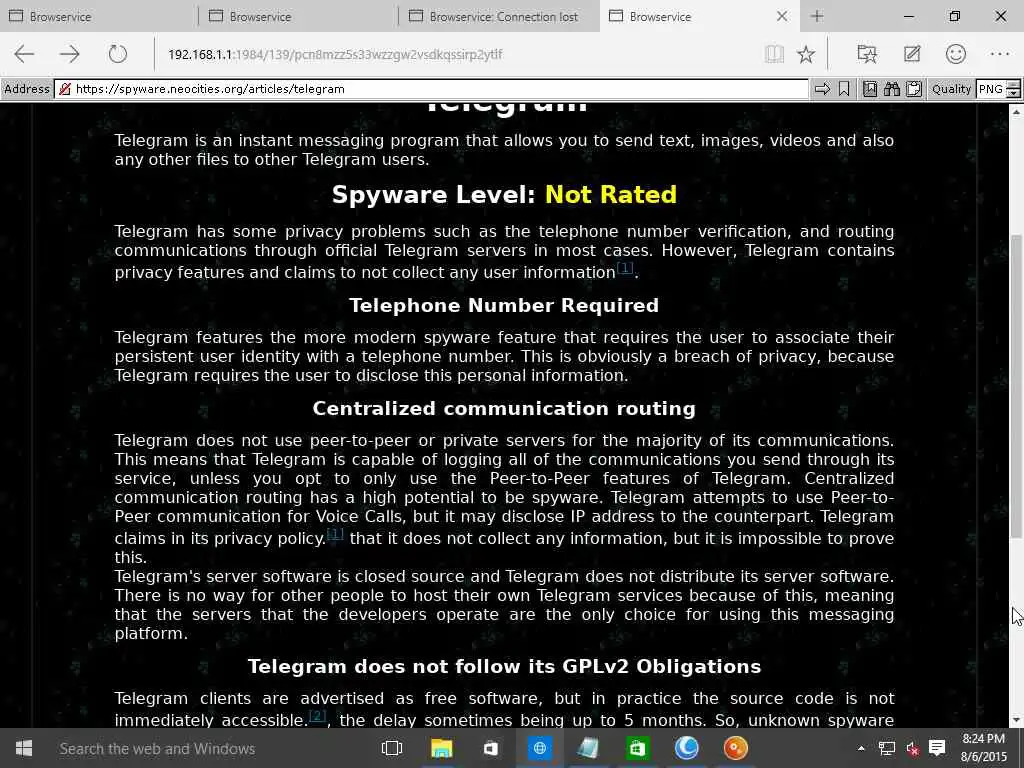Click the Edge address bar URL
This screenshot has width=1024, height=768.
(335, 54)
